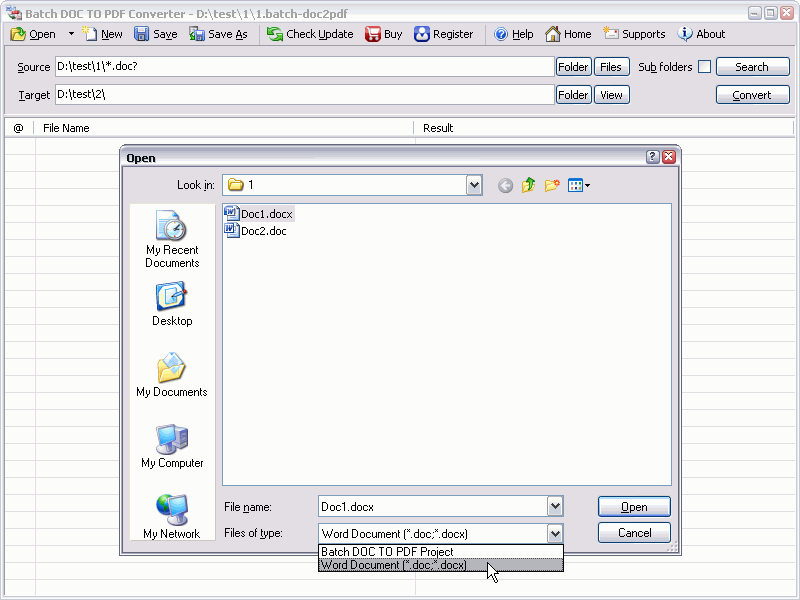Viewport: 800px width, 600px height.
Task: Create a new project with New
Action: click(103, 34)
